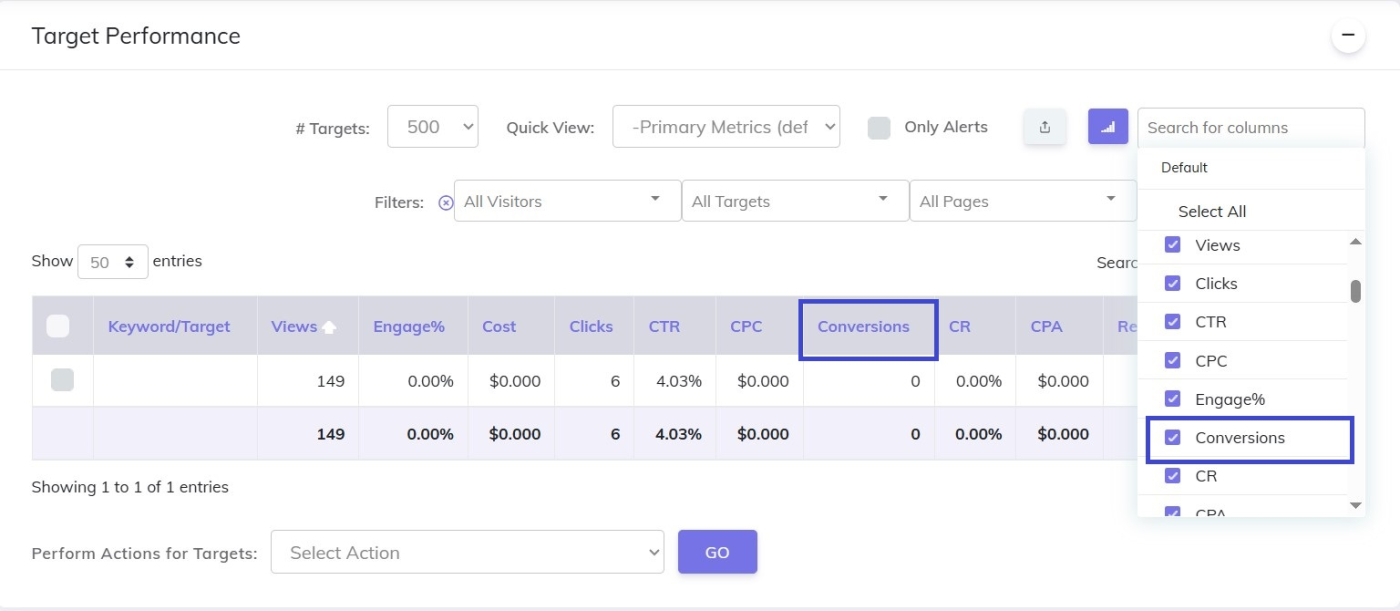Toggle the Only Alerts checkbox

coord(879,128)
